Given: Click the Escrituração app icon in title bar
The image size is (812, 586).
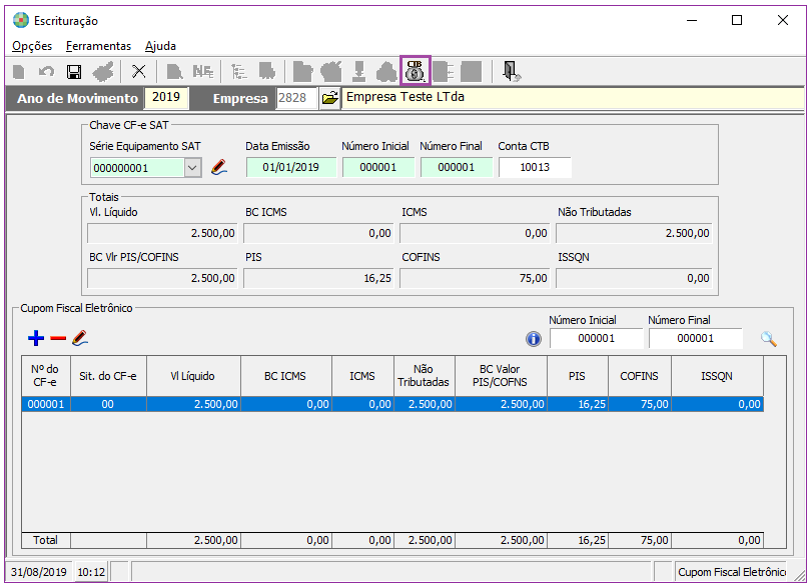Looking at the screenshot, I should coord(21,21).
